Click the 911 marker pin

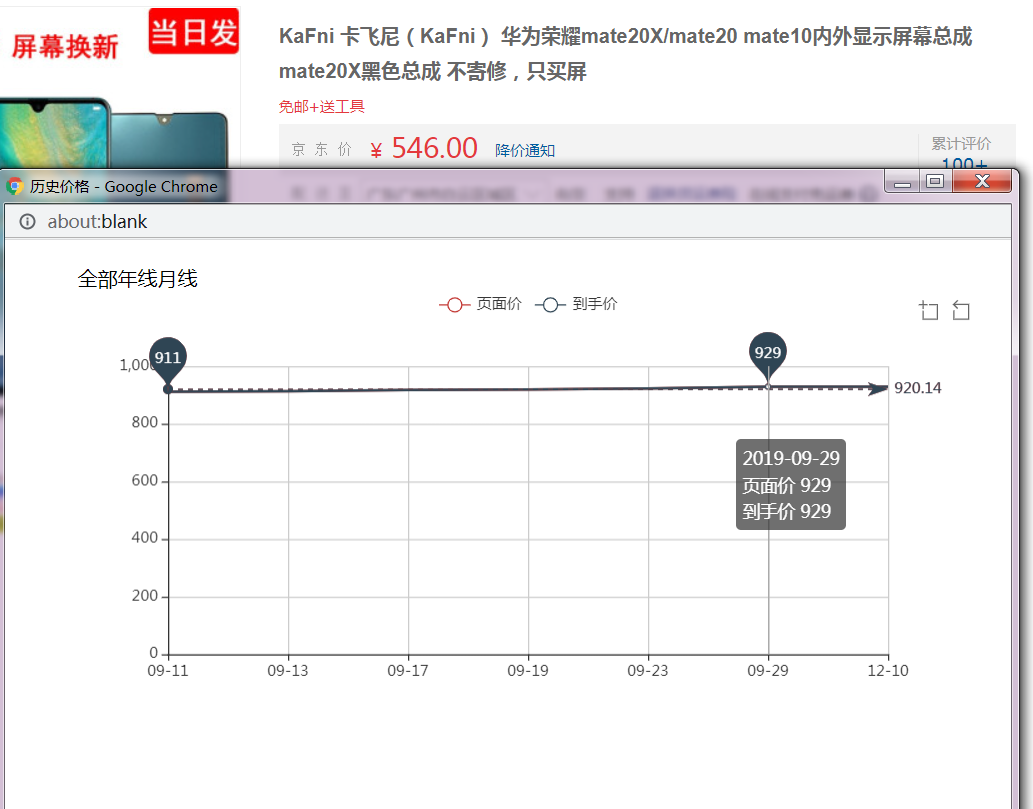tap(168, 360)
